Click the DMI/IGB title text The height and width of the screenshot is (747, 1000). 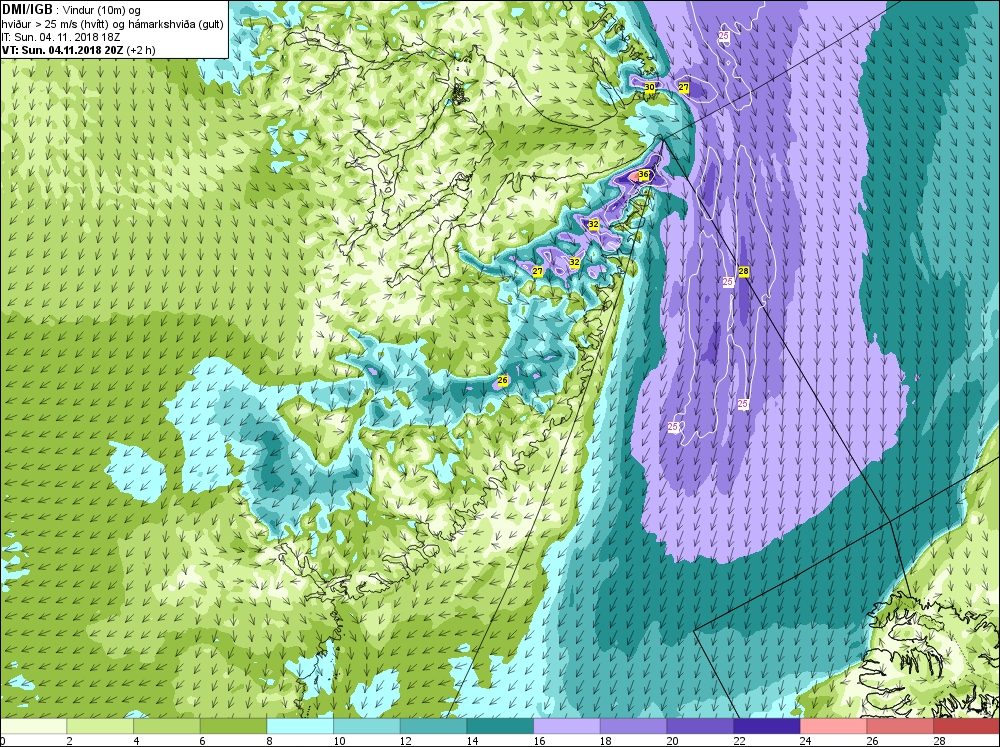coord(27,10)
